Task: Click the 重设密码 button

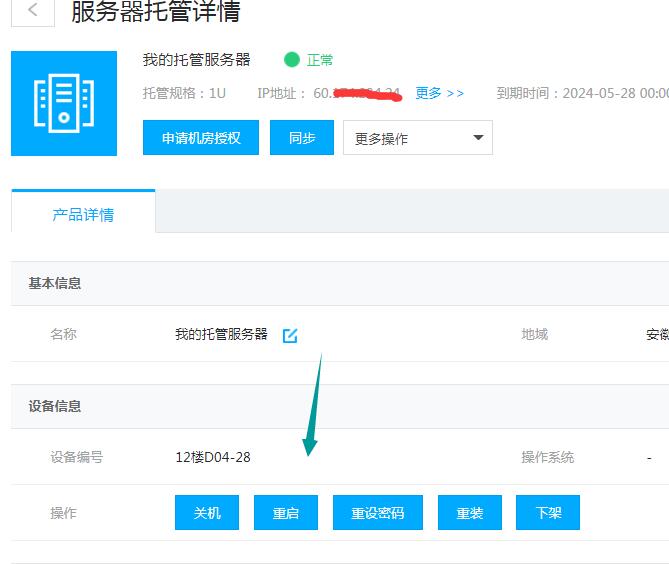Action: [x=377, y=513]
